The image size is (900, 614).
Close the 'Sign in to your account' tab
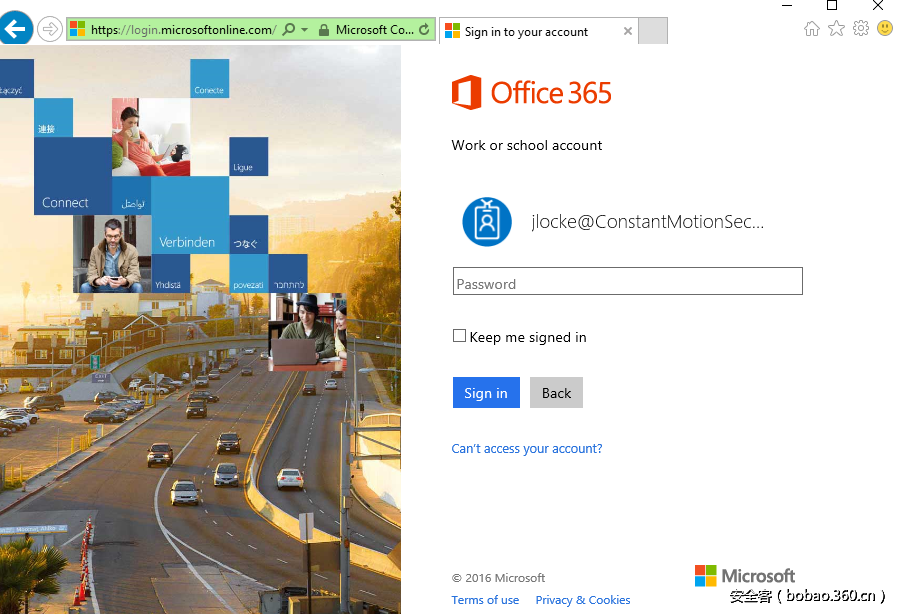[628, 31]
